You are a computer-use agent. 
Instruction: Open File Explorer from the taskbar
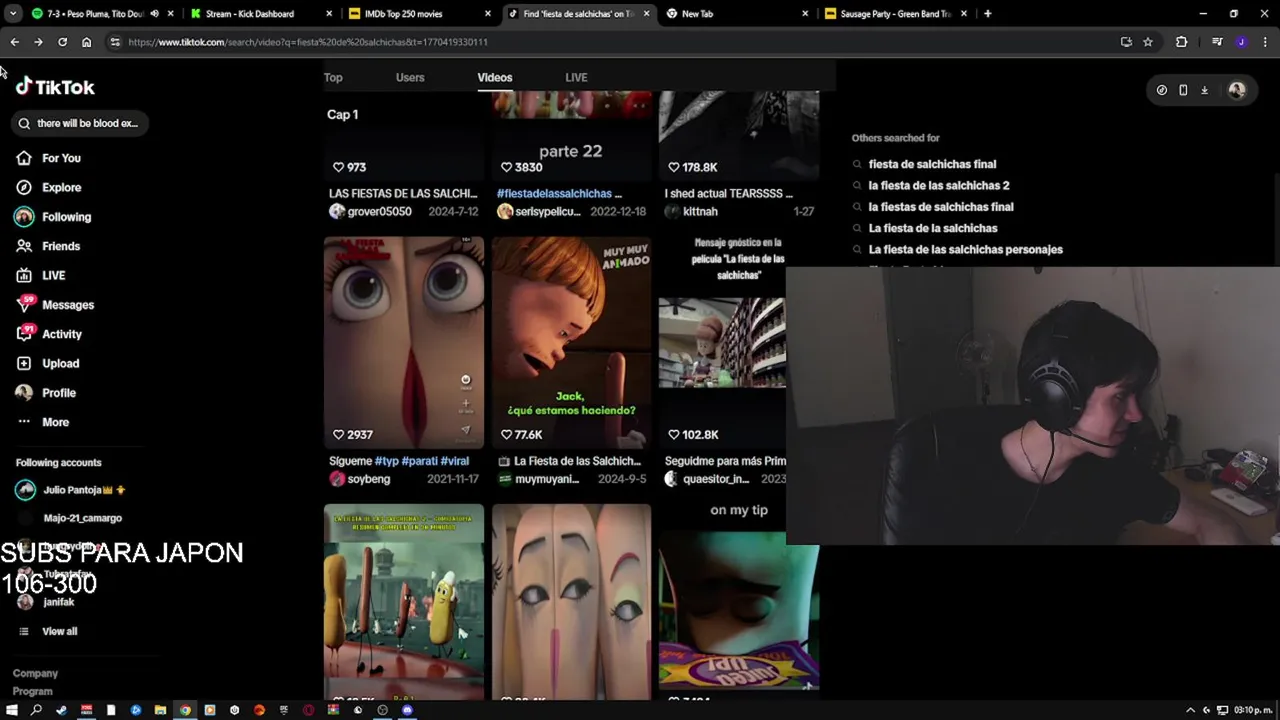pos(160,710)
